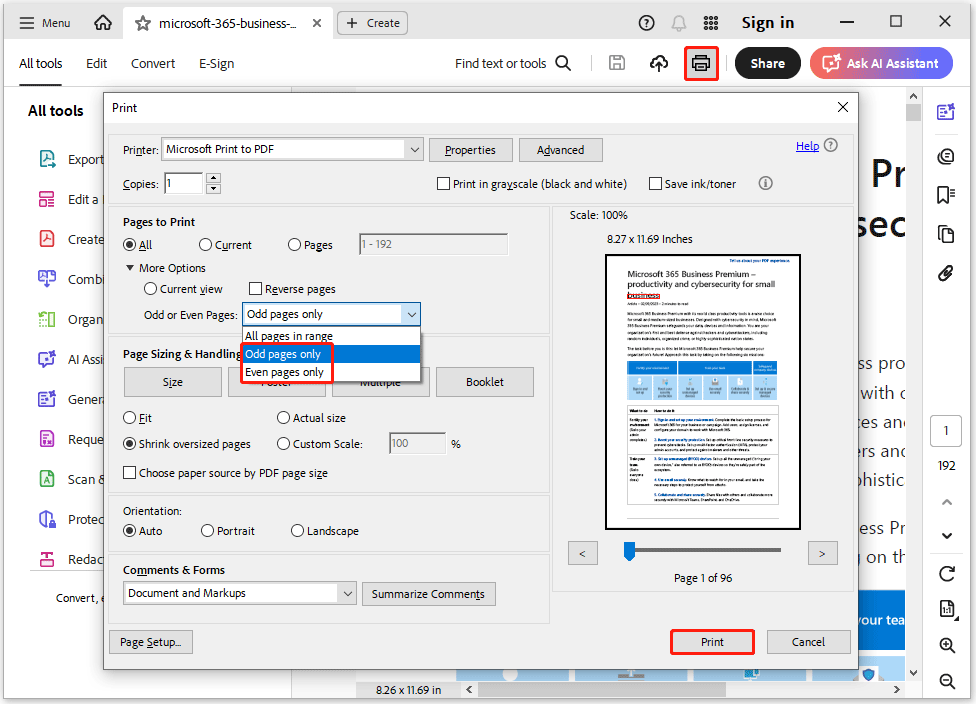Screen dimensions: 976x704
Task: Open the Printer dropdown list
Action: tap(414, 149)
